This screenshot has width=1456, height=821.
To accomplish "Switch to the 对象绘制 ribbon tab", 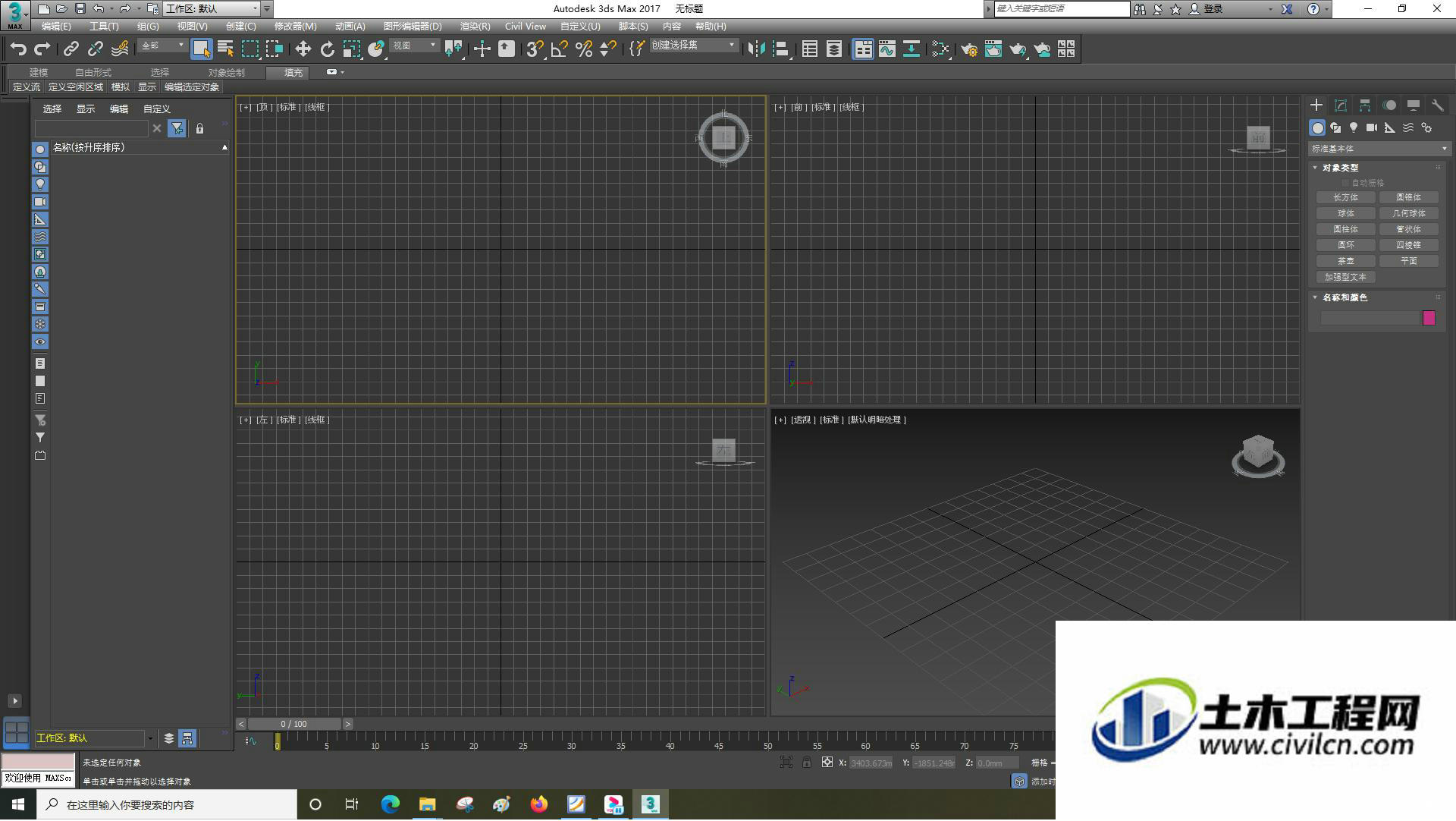I will pos(226,73).
